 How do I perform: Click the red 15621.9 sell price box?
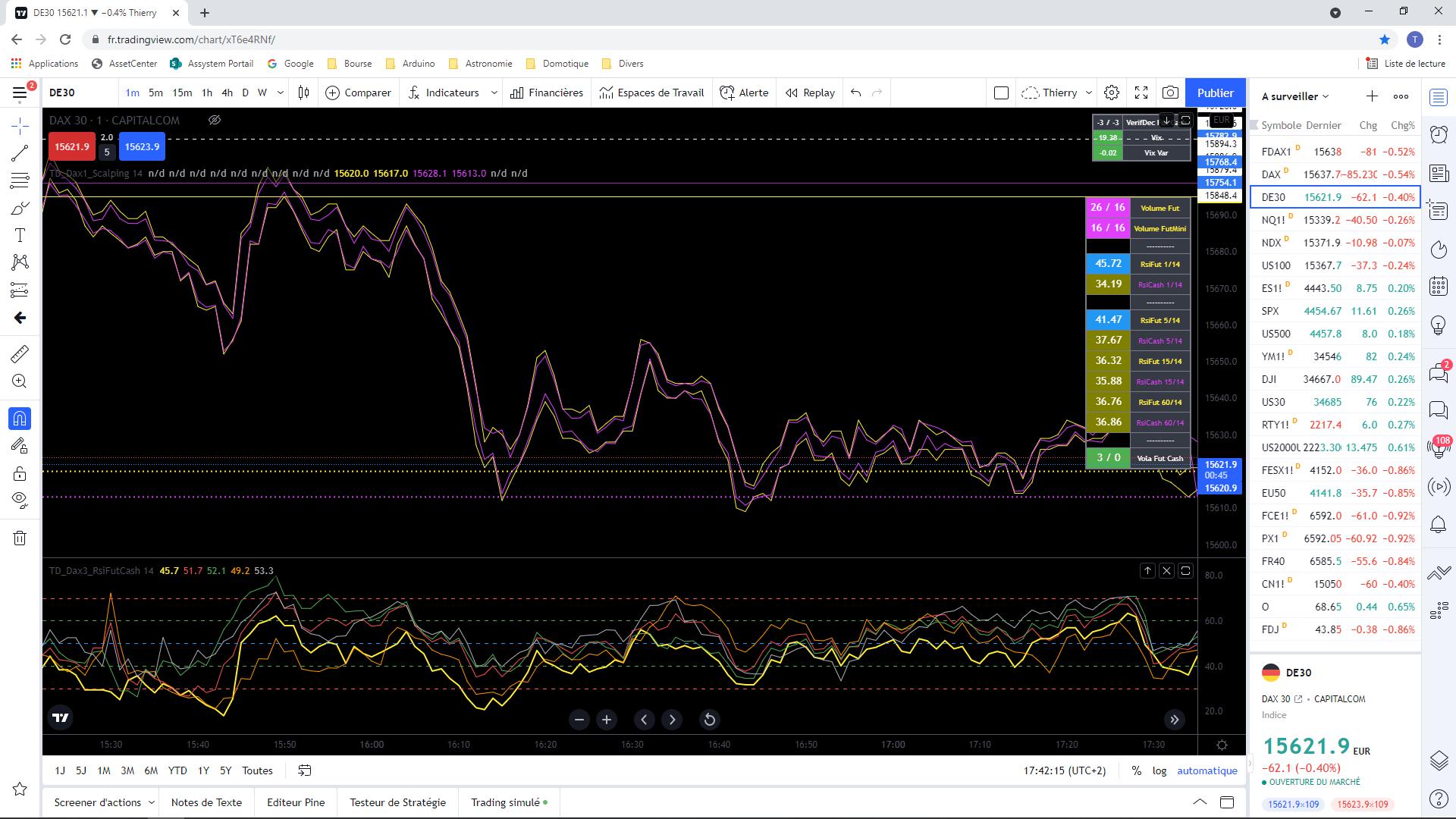tap(71, 147)
